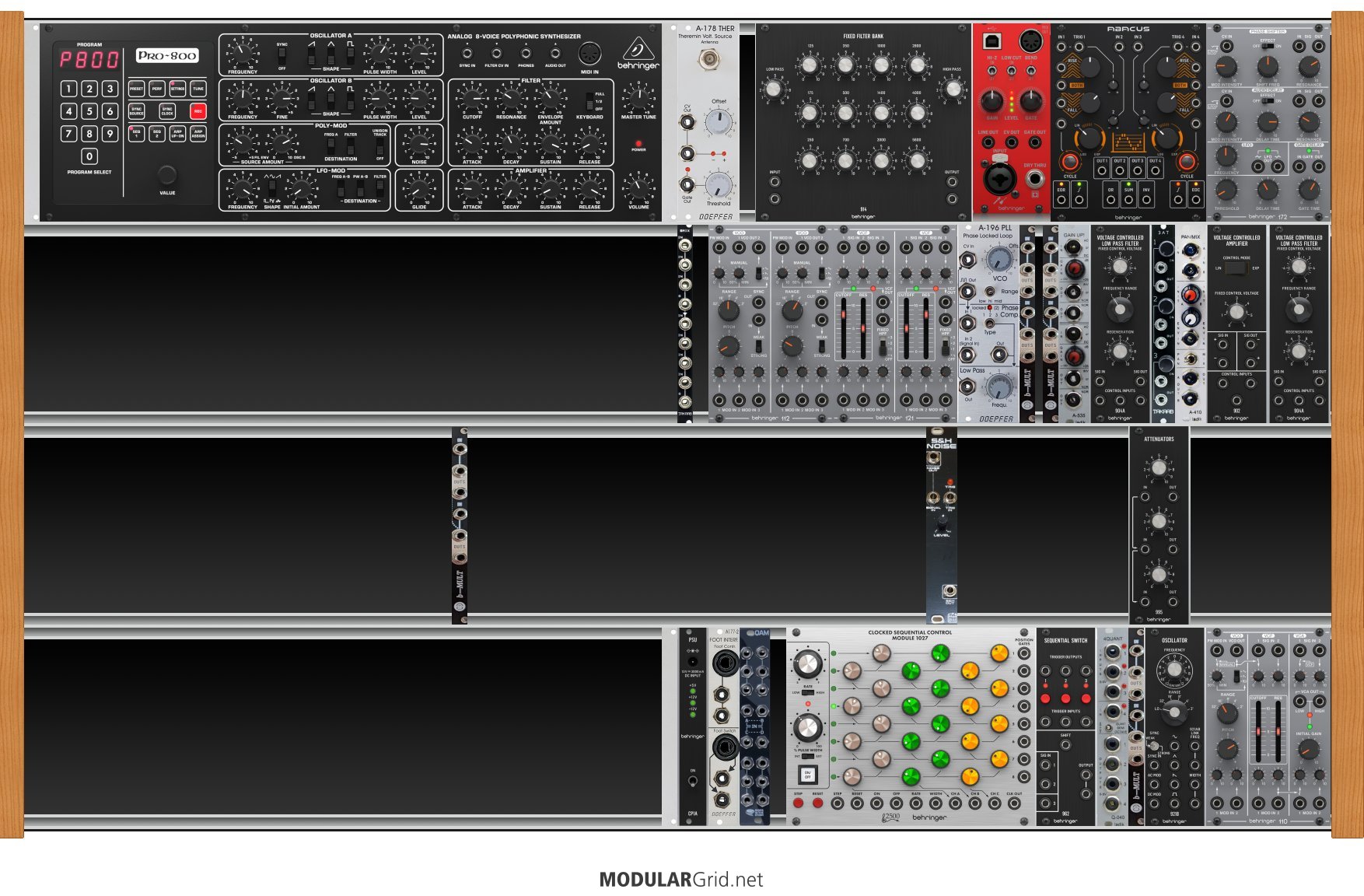Click the Sync In jack on Pro-800
This screenshot has width=1364, height=896.
(467, 54)
